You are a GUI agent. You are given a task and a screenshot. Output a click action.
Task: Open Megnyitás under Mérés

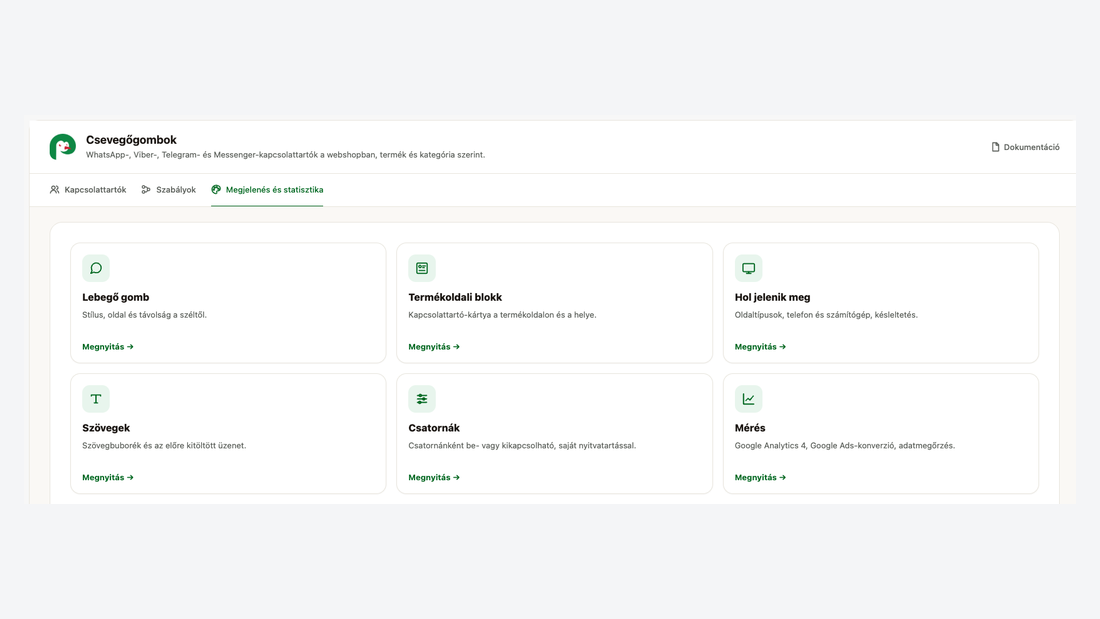[760, 477]
